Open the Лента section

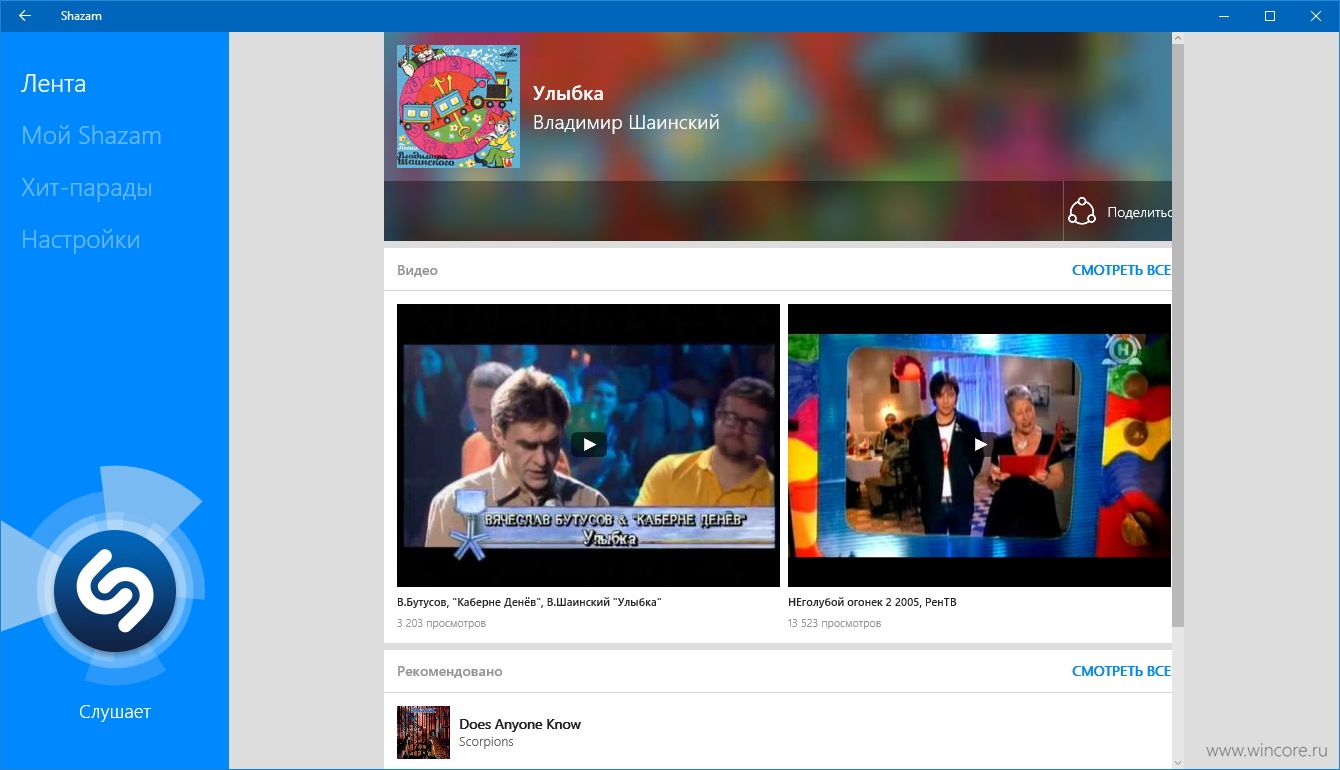click(53, 84)
